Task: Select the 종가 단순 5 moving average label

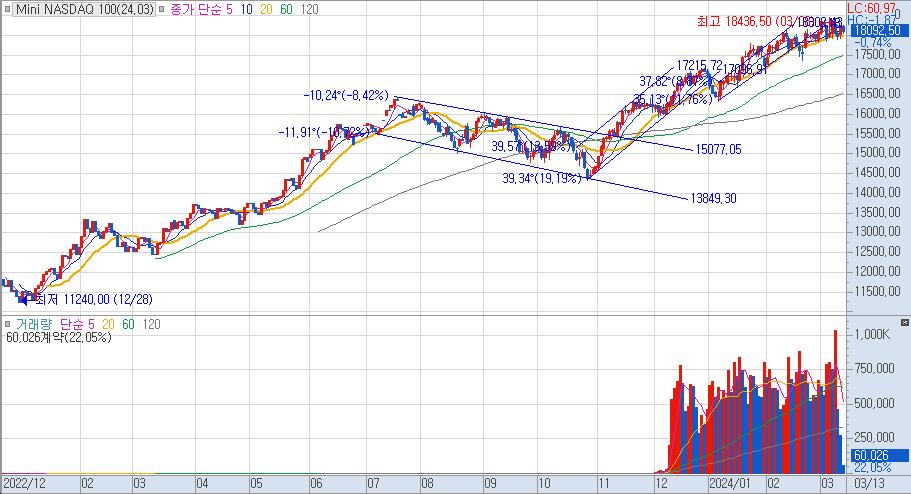Action: click(200, 9)
